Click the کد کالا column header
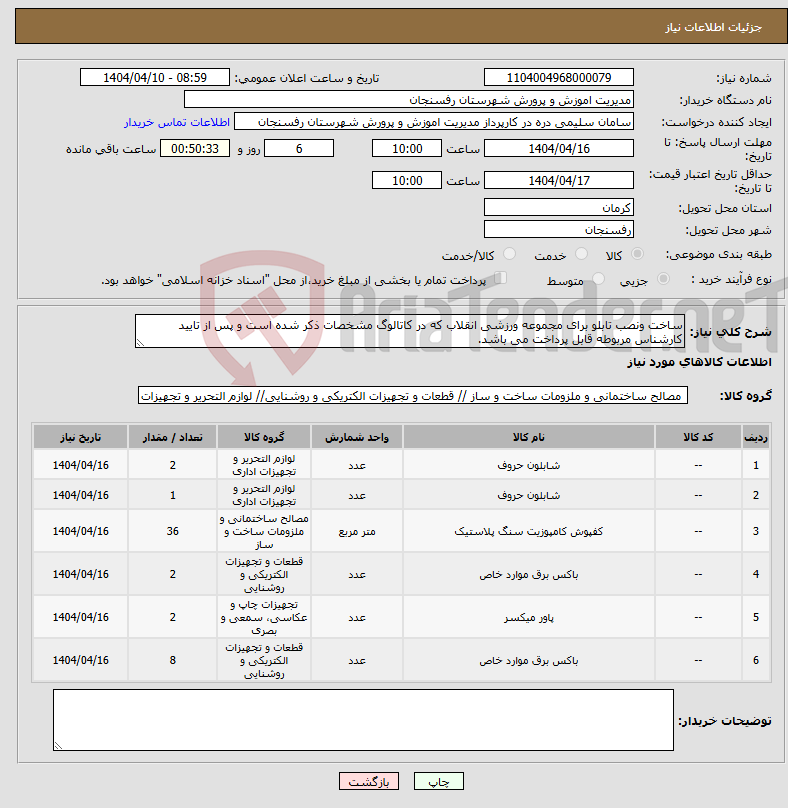The width and height of the screenshot is (788, 808). 698,437
